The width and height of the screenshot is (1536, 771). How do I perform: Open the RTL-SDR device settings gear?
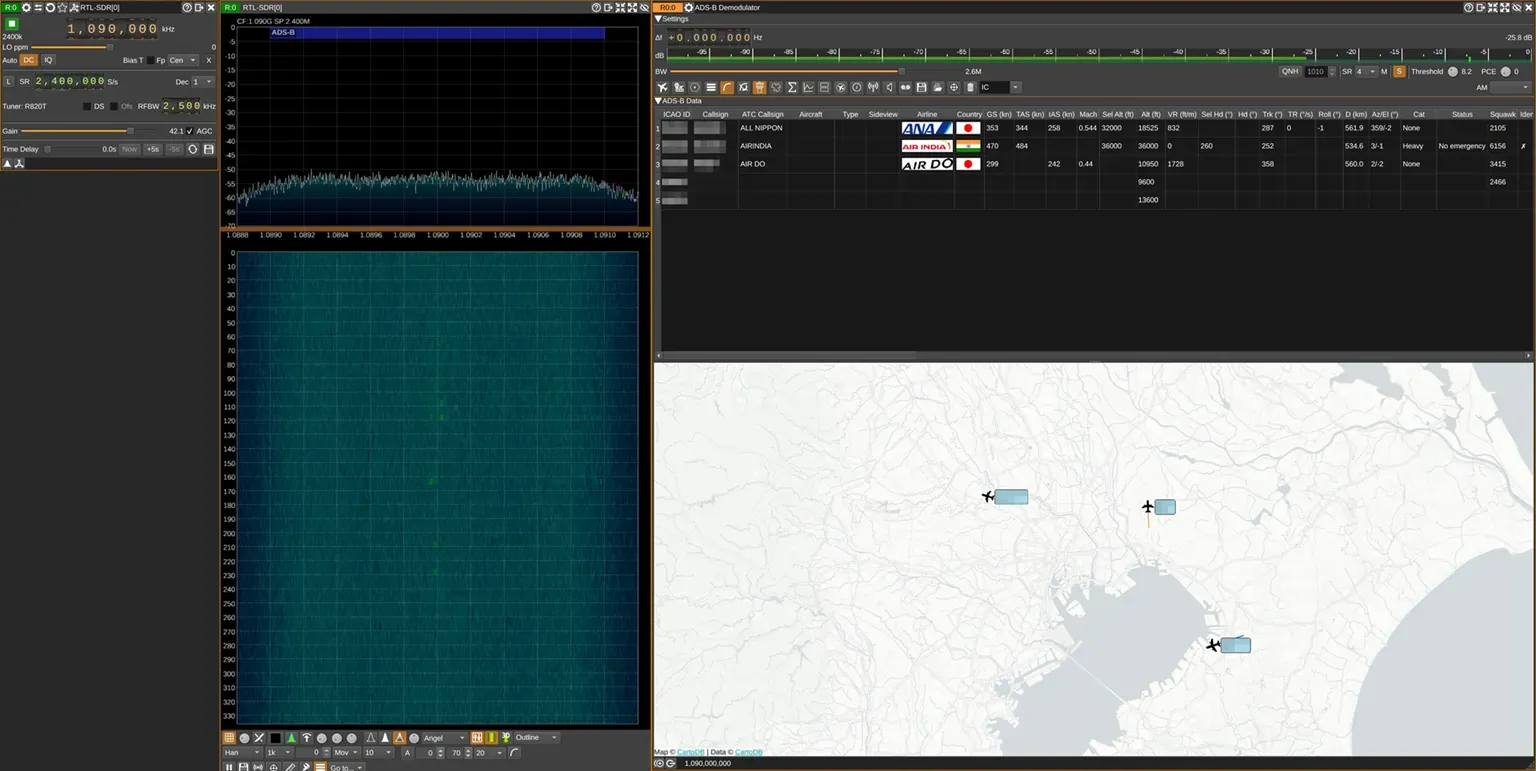(x=26, y=7)
